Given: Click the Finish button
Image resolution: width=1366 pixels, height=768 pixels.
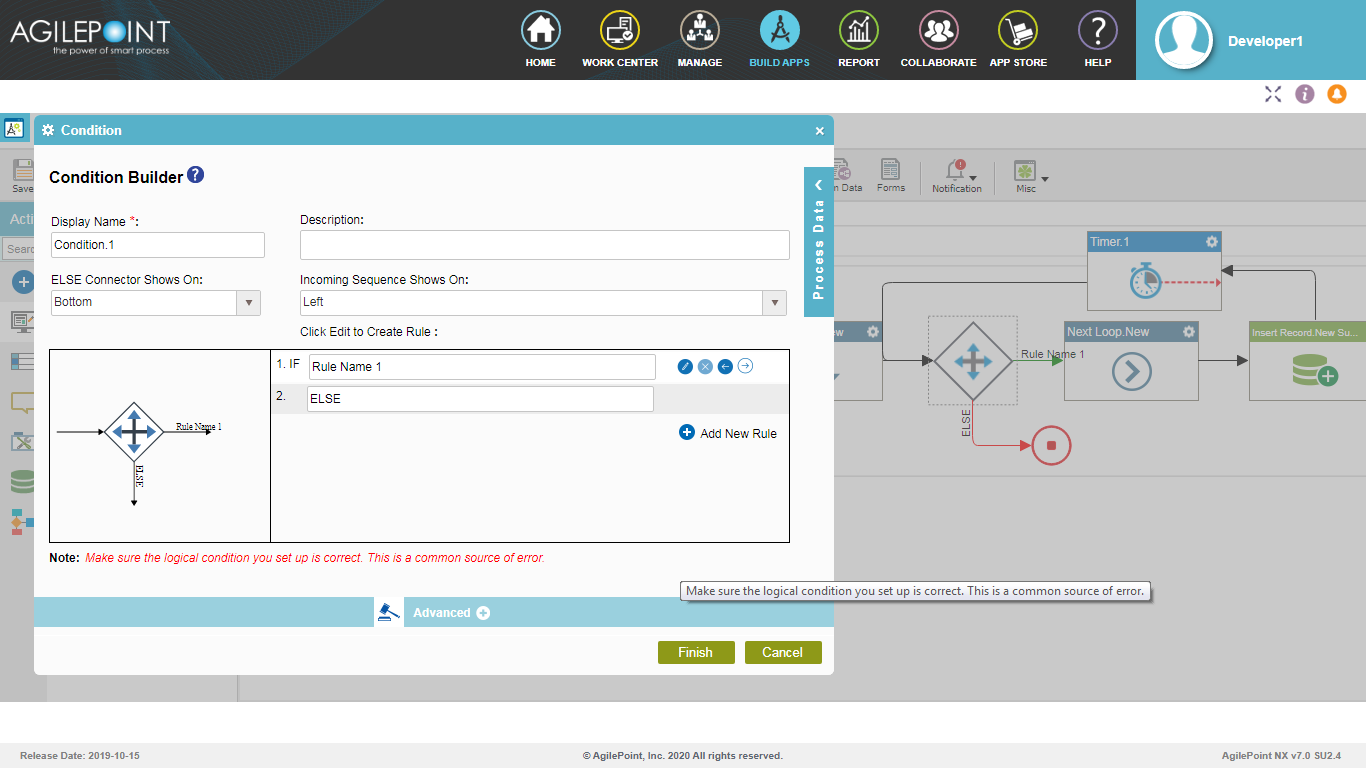Looking at the screenshot, I should point(695,652).
